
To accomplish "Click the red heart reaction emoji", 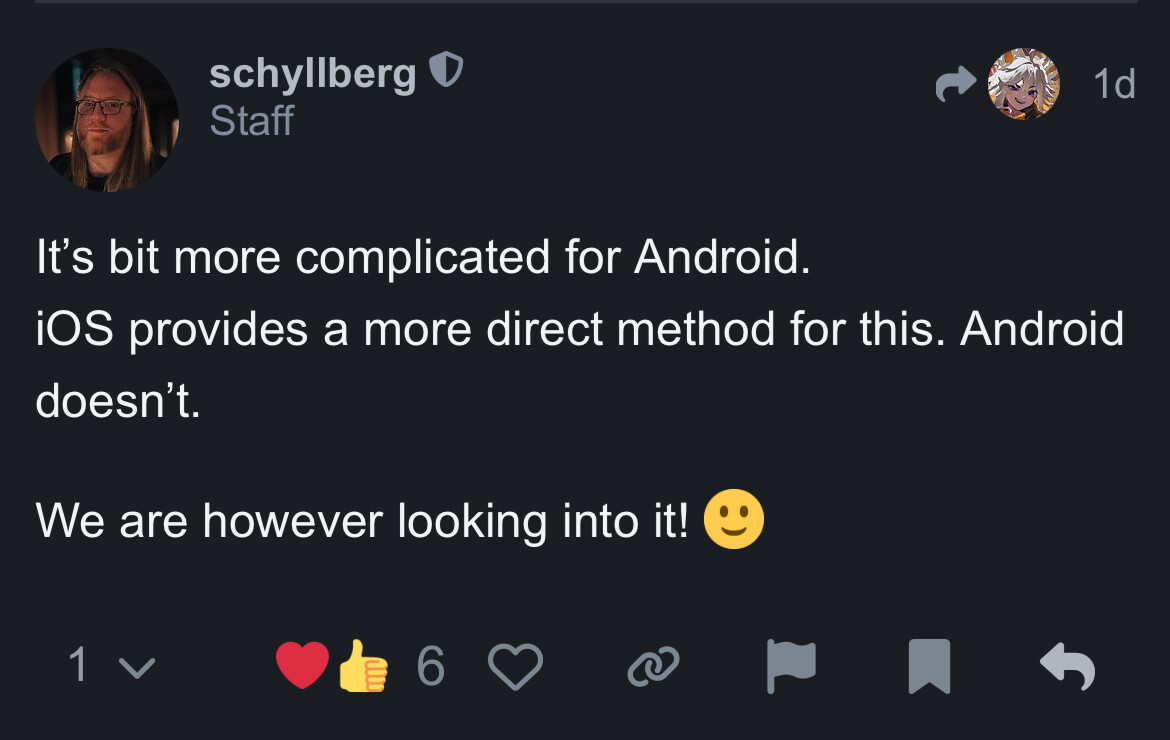I will pyautogui.click(x=302, y=666).
